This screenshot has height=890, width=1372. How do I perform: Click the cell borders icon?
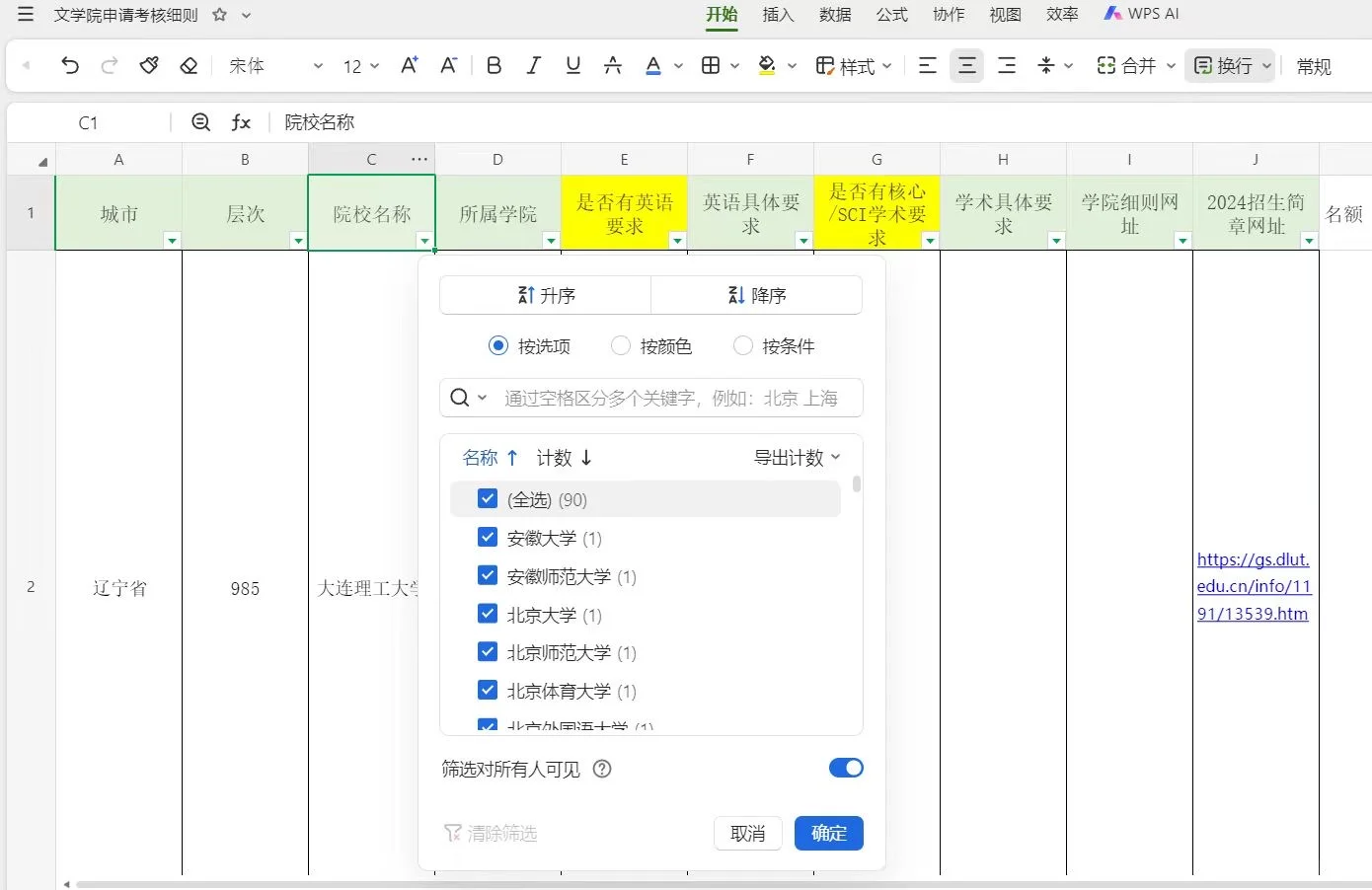click(x=711, y=66)
